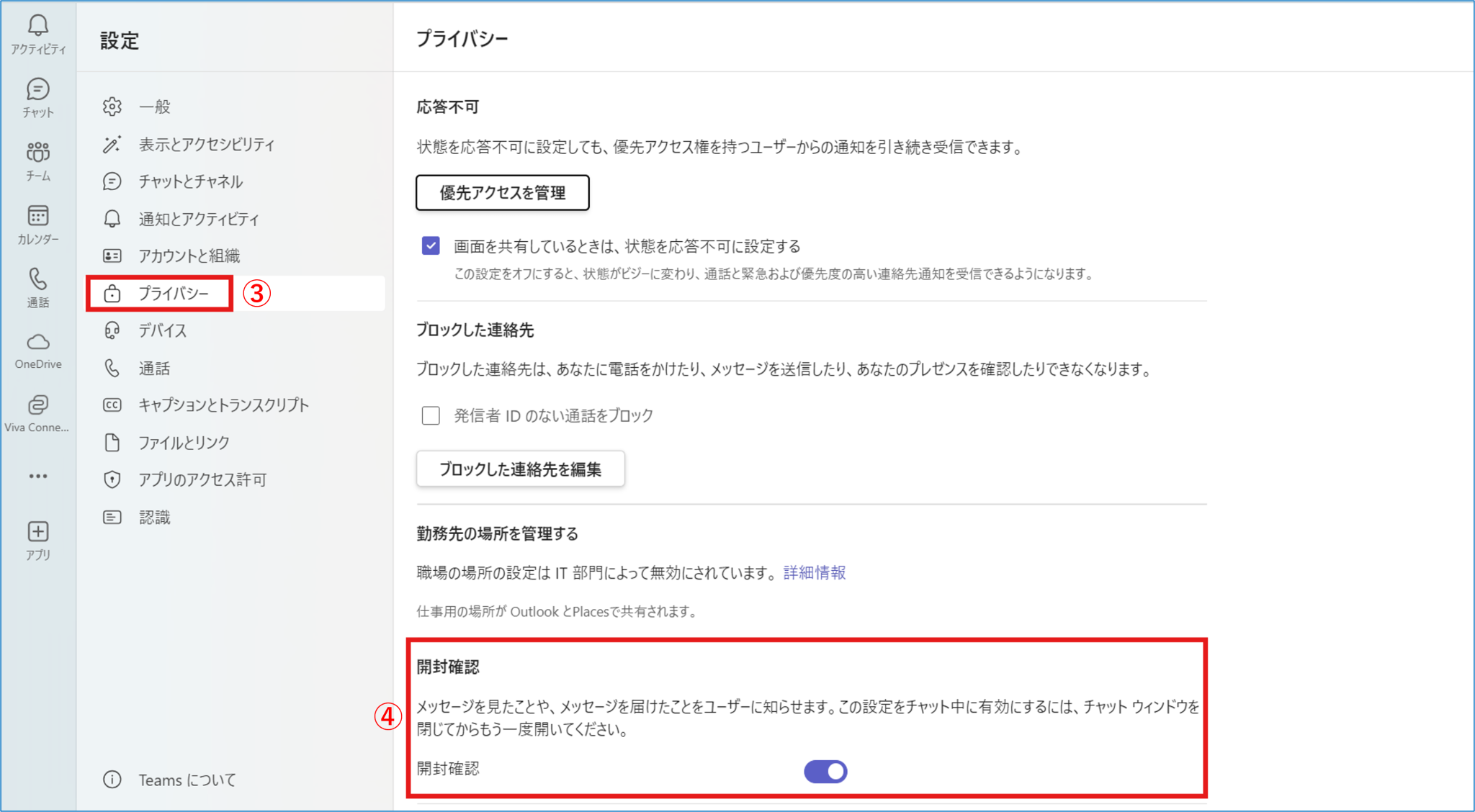Screen dimensions: 1475x812
Task: Open the アプリ plus icon
Action: (x=38, y=540)
